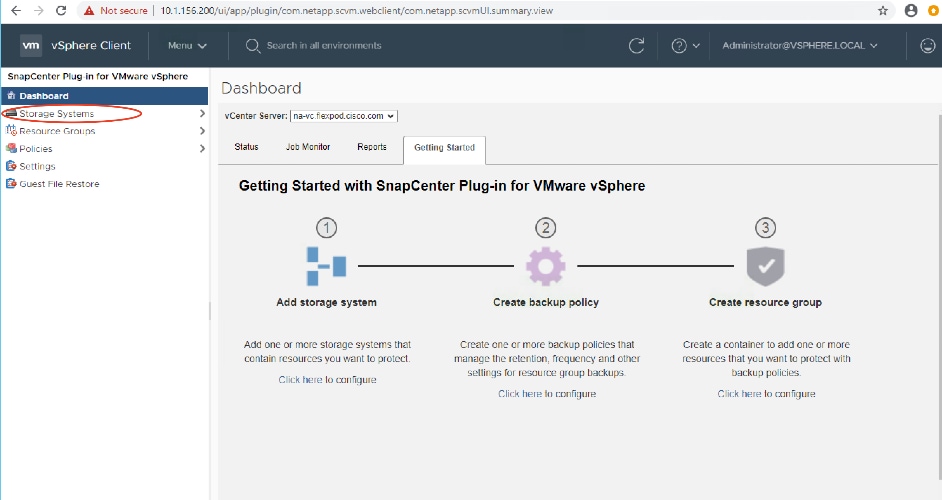This screenshot has height=500, width=942.
Task: Select the Getting Started tab
Action: pyautogui.click(x=445, y=150)
